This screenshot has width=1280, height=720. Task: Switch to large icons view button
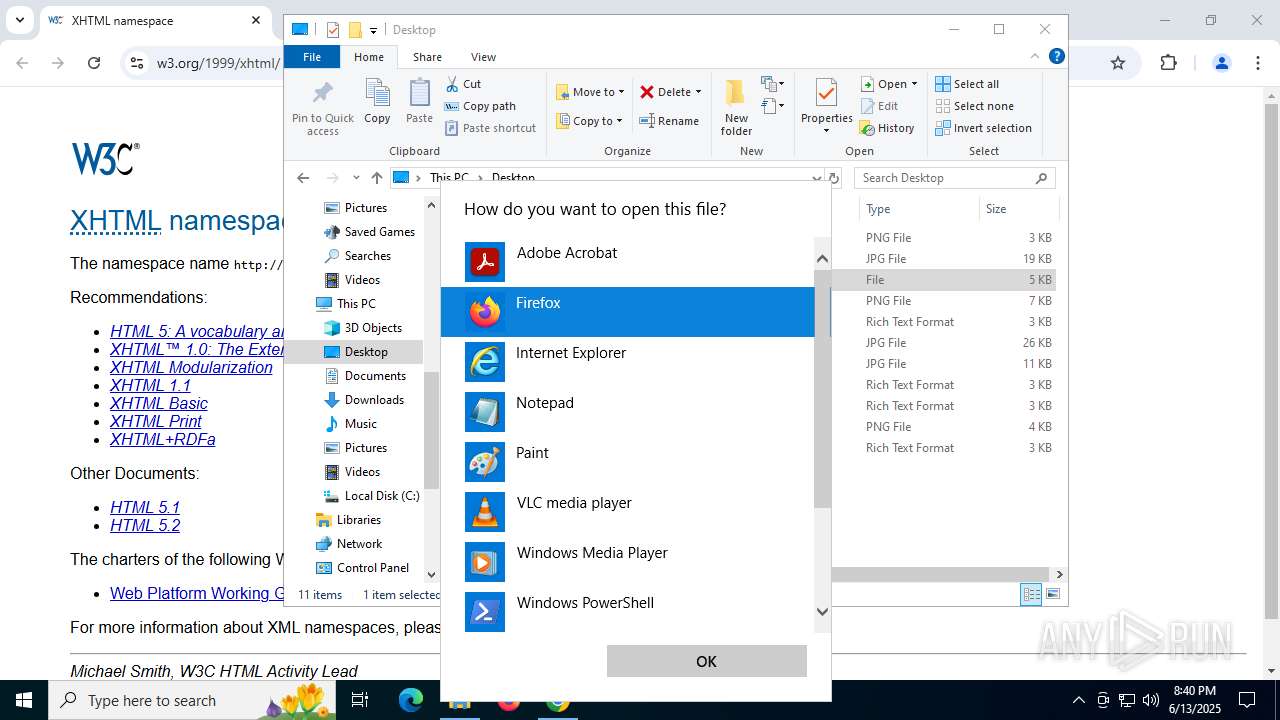pos(1052,594)
